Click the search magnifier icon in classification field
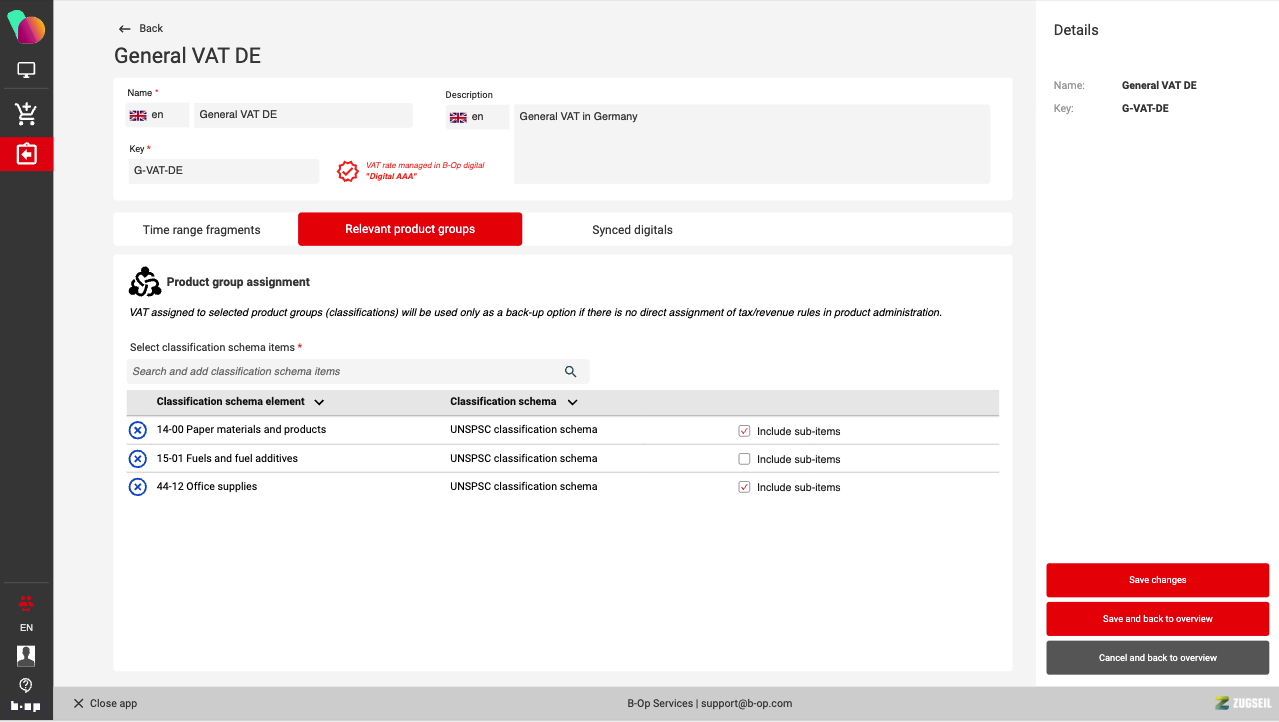This screenshot has width=1279, height=722. (x=570, y=372)
